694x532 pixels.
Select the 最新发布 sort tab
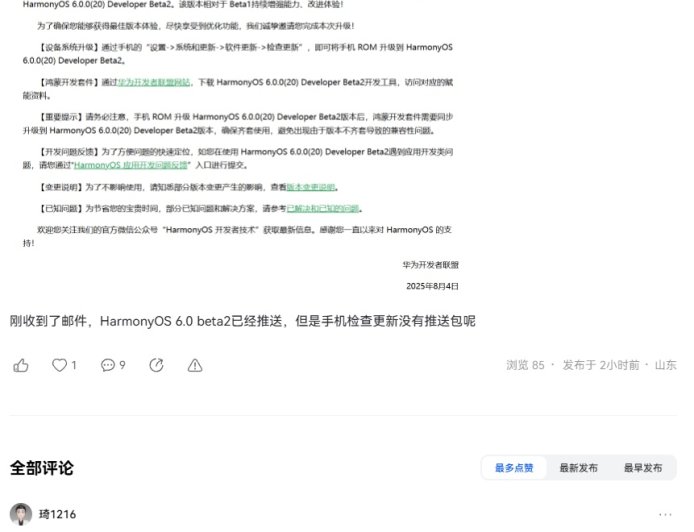578,468
